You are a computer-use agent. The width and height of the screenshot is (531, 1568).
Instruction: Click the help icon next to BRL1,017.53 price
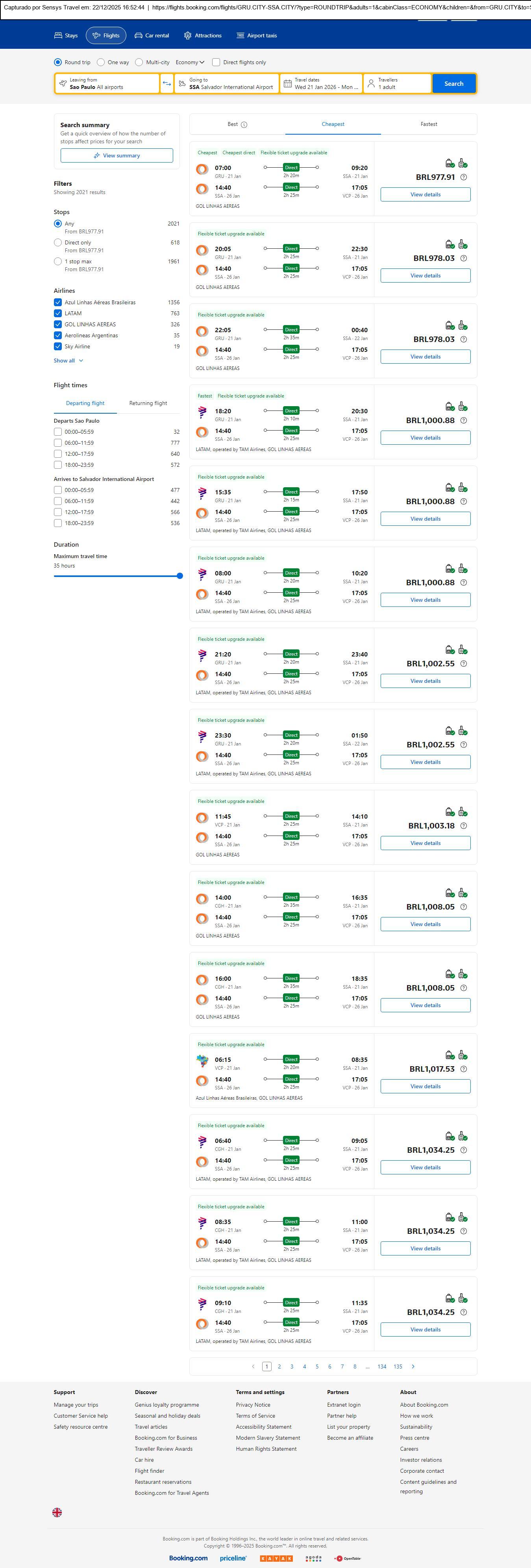pos(463,1069)
